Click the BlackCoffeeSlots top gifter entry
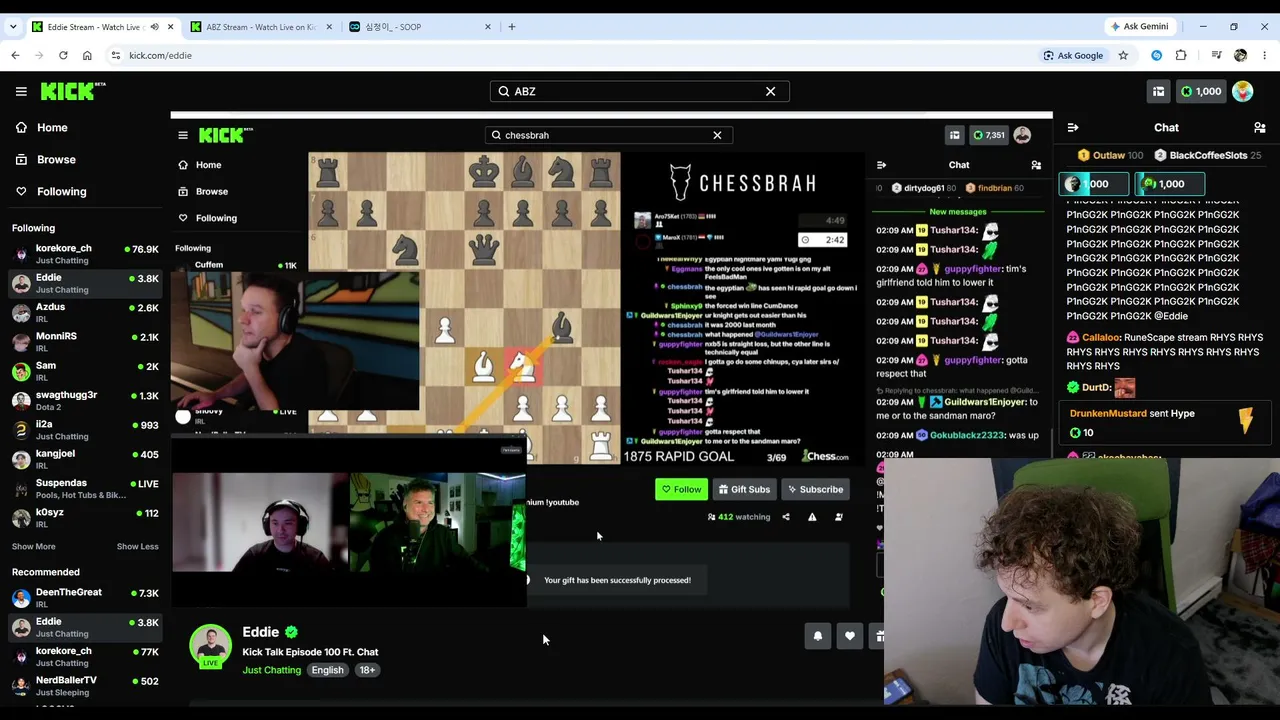Viewport: 1280px width, 720px height. (x=1207, y=156)
